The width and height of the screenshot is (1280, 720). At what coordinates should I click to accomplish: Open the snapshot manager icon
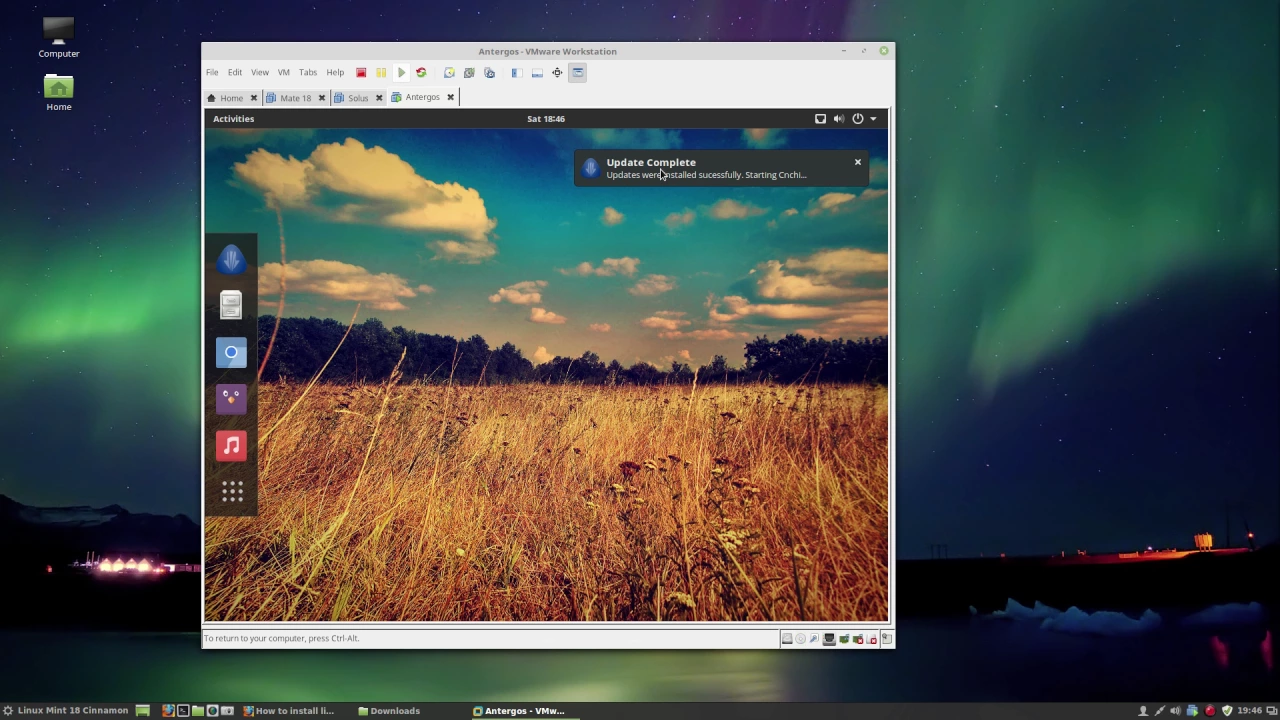[489, 72]
